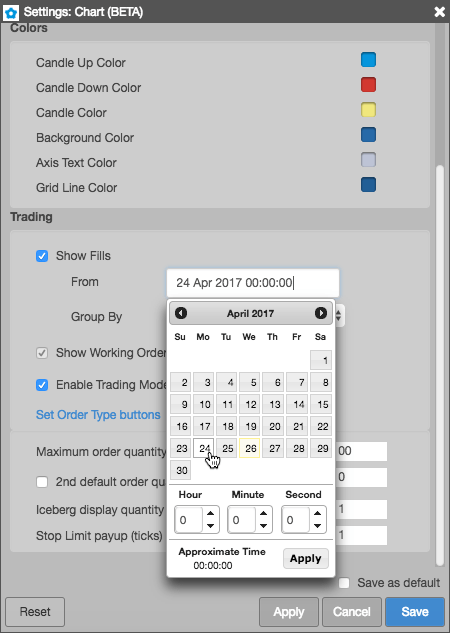Increase the Second value with up arrow
This screenshot has width=450, height=633.
(318, 514)
